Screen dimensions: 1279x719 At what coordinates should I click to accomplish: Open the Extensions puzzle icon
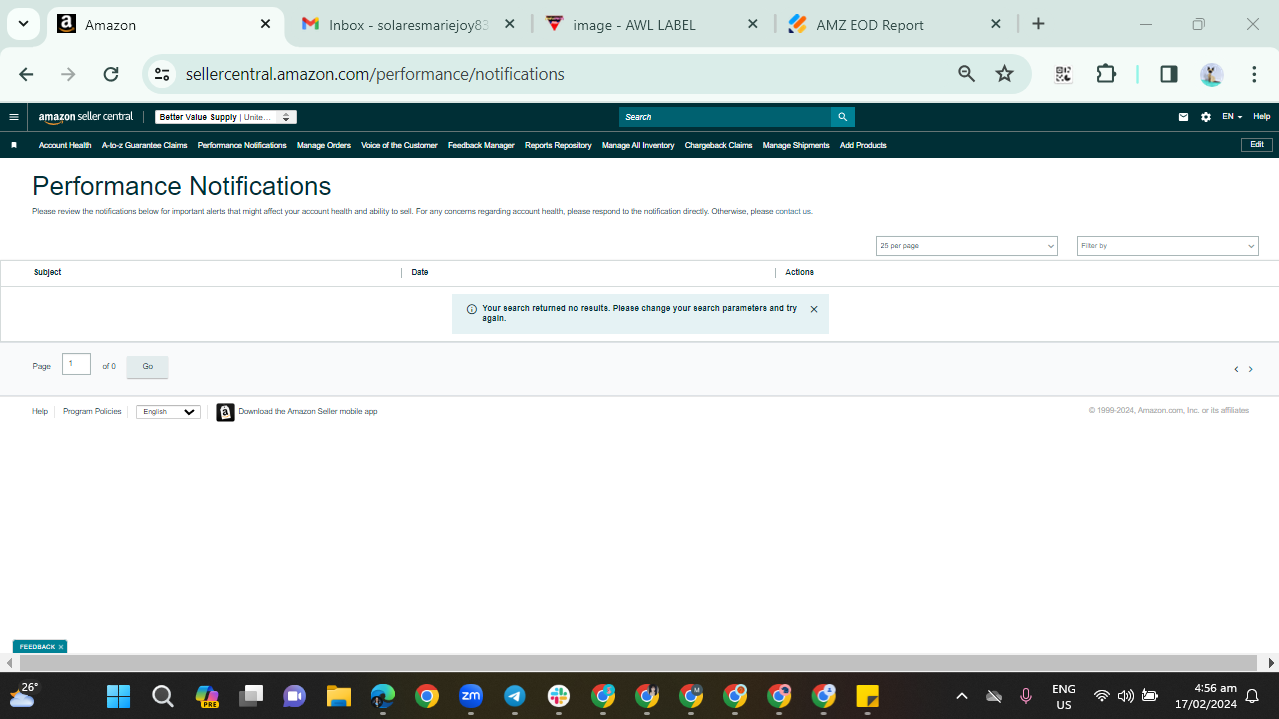click(x=1106, y=74)
